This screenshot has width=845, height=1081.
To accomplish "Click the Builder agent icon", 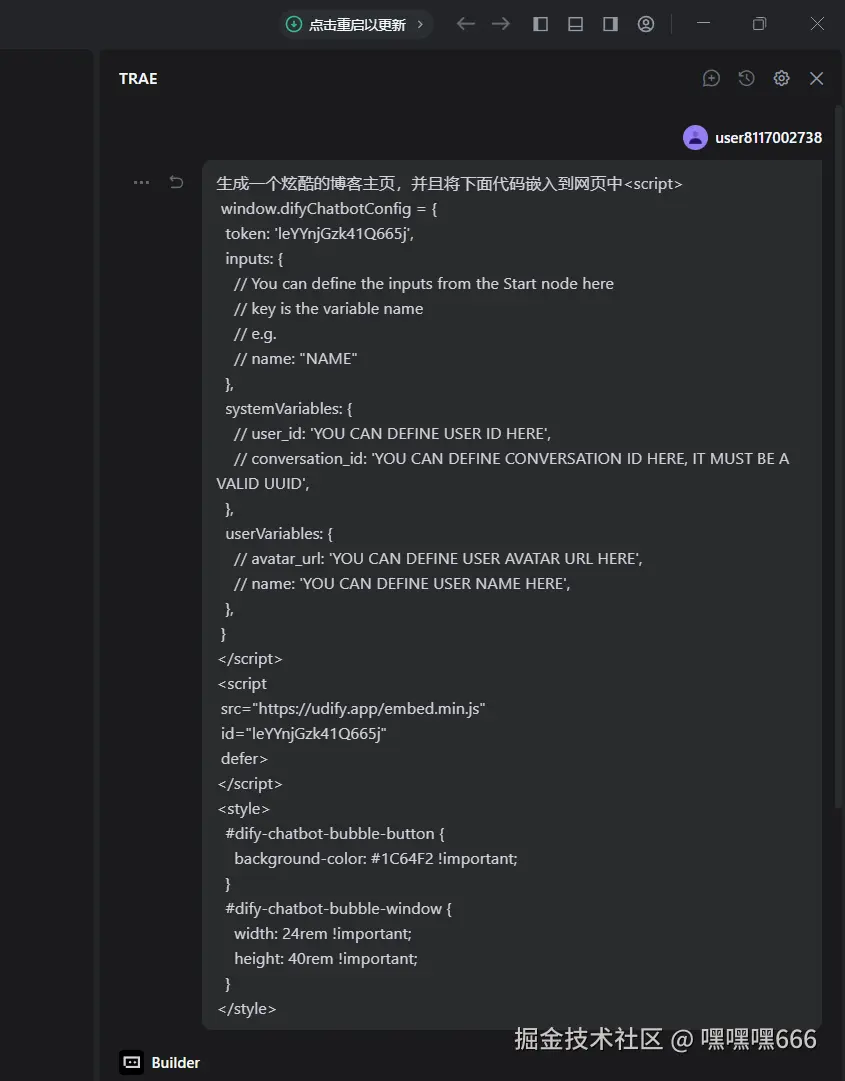I will pyautogui.click(x=132, y=1062).
